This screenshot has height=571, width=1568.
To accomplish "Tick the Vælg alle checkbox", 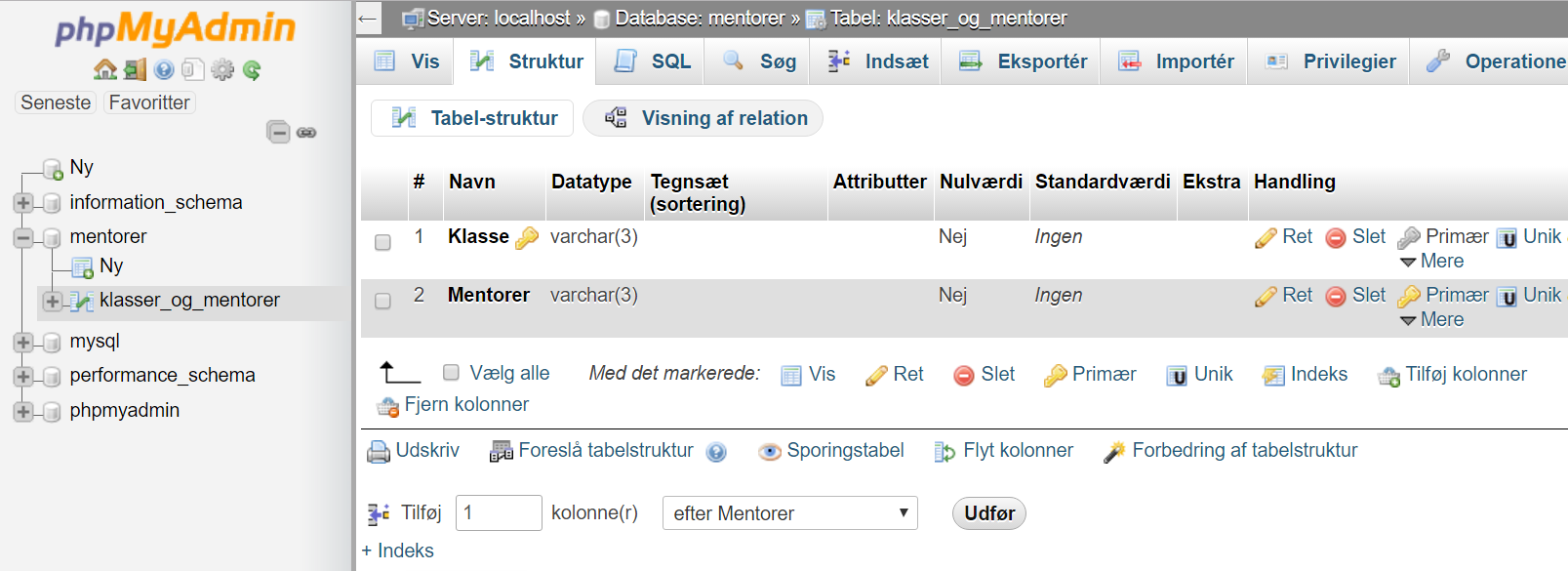I will [451, 372].
